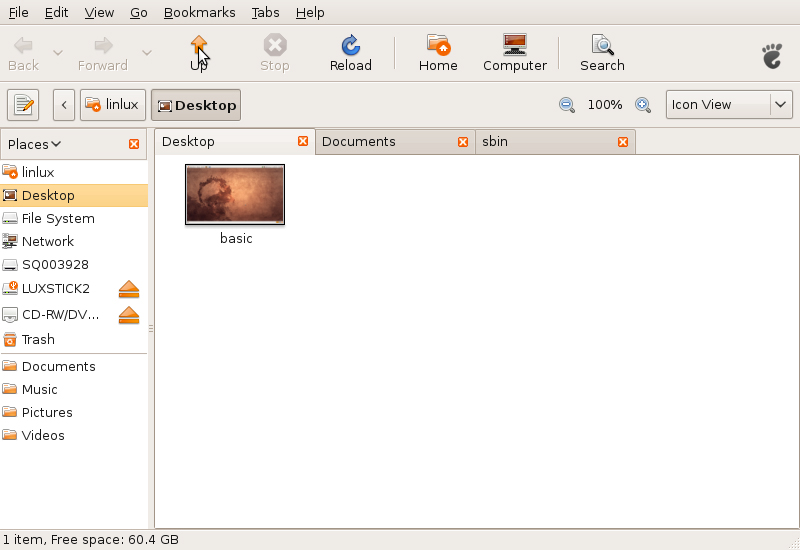Open Documents bookmark in sidebar

pyautogui.click(x=74, y=366)
